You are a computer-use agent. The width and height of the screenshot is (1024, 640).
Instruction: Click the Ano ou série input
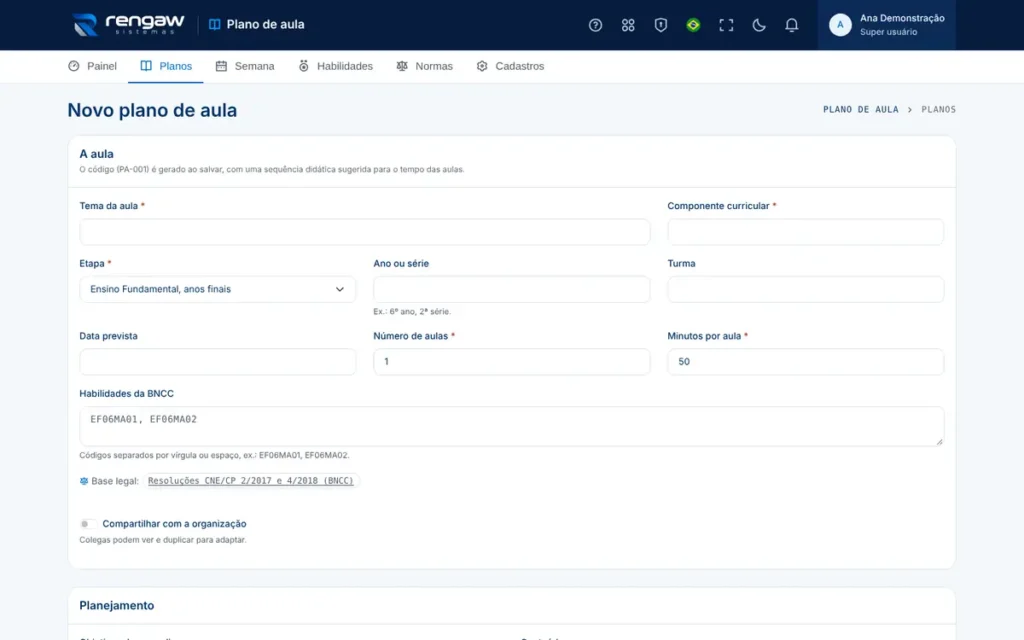point(511,289)
